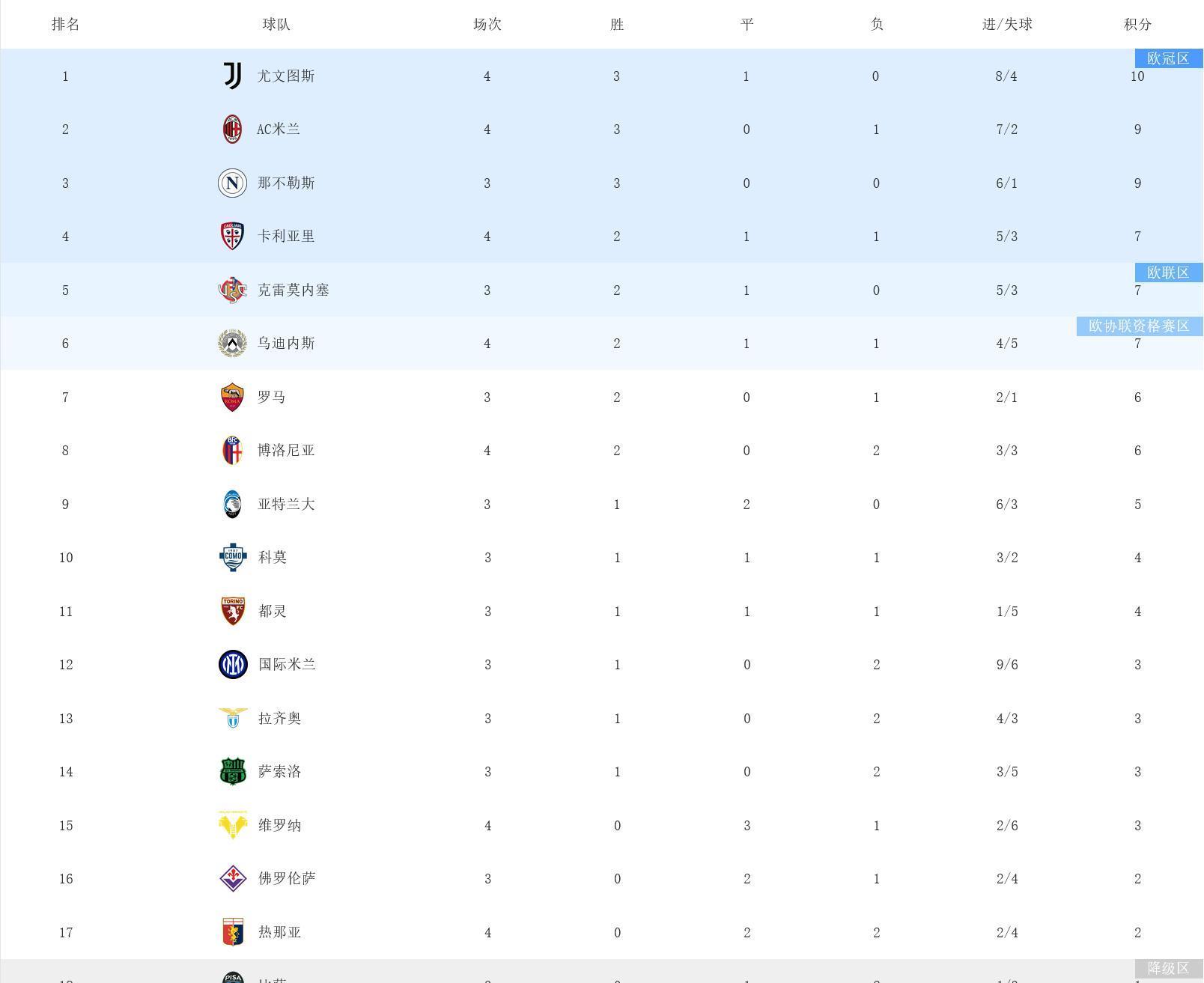Click the 降级区 zone label
This screenshot has height=983, width=1204.
click(x=1168, y=968)
